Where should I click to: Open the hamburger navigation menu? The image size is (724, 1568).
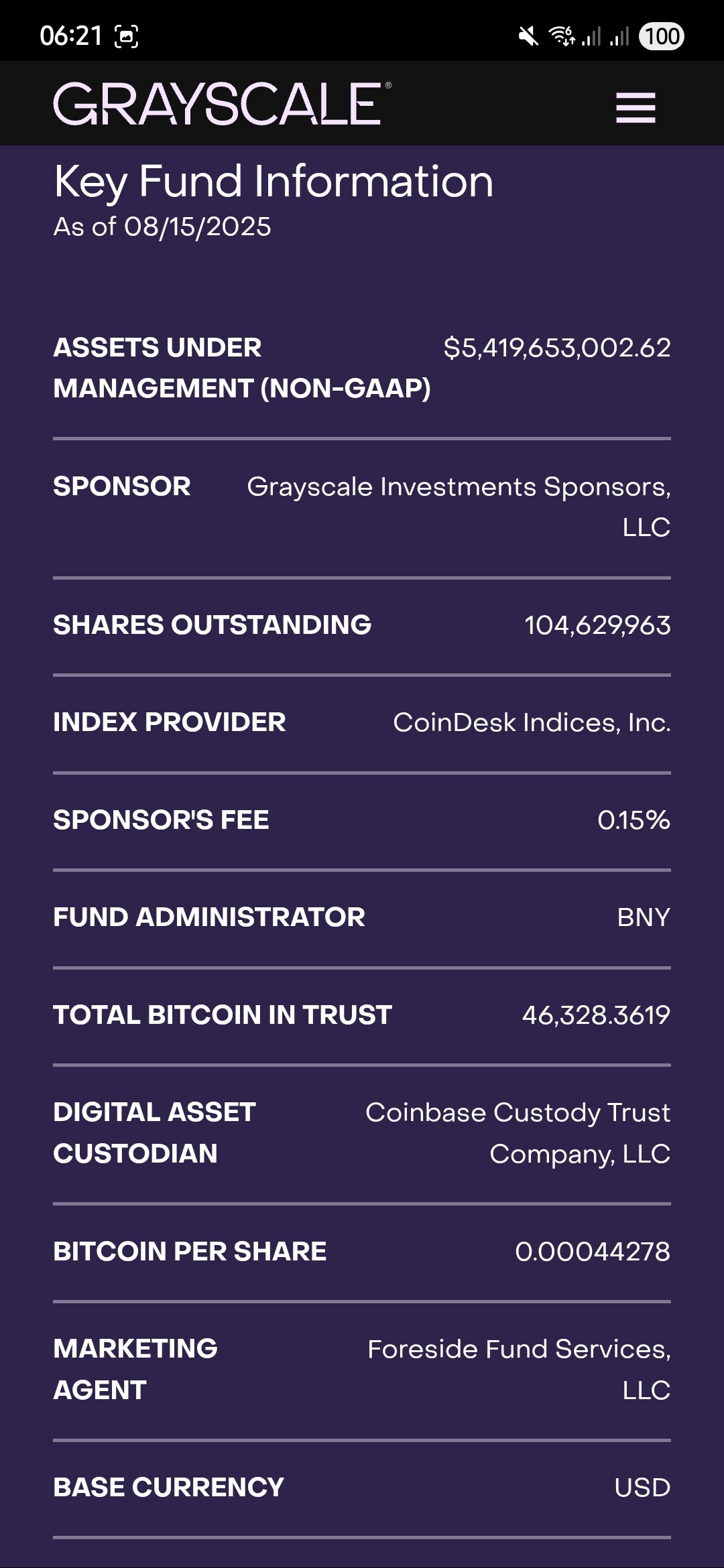(x=636, y=107)
